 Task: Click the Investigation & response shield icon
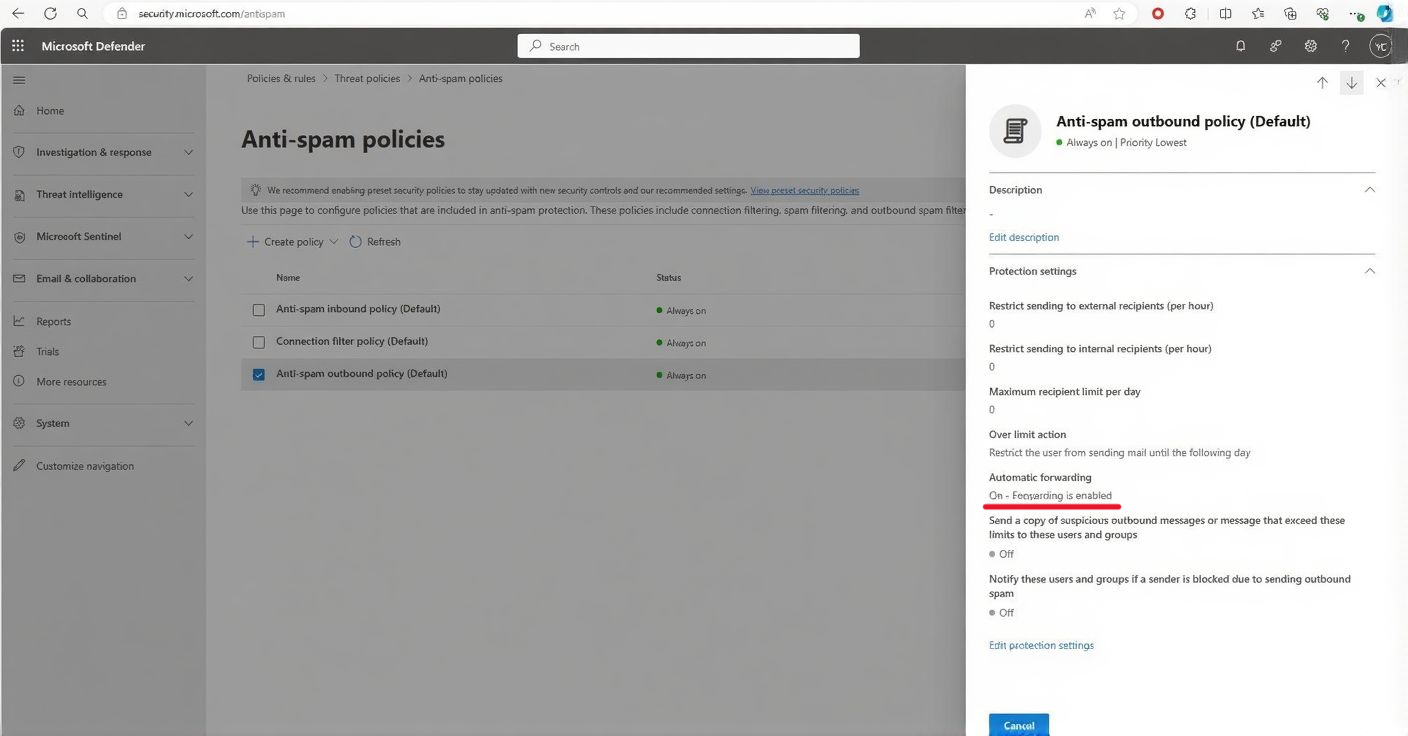18,152
